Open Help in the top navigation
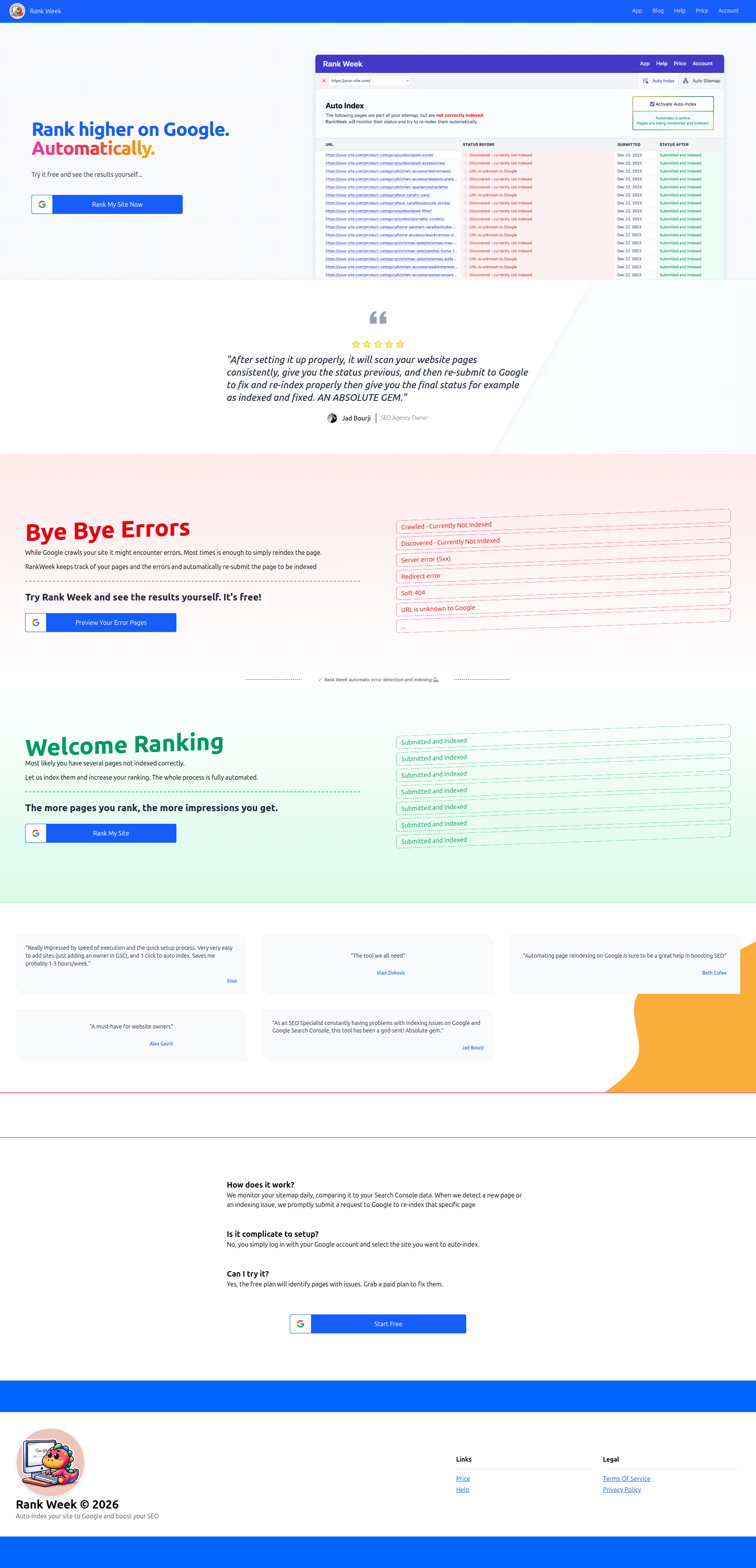 point(679,11)
